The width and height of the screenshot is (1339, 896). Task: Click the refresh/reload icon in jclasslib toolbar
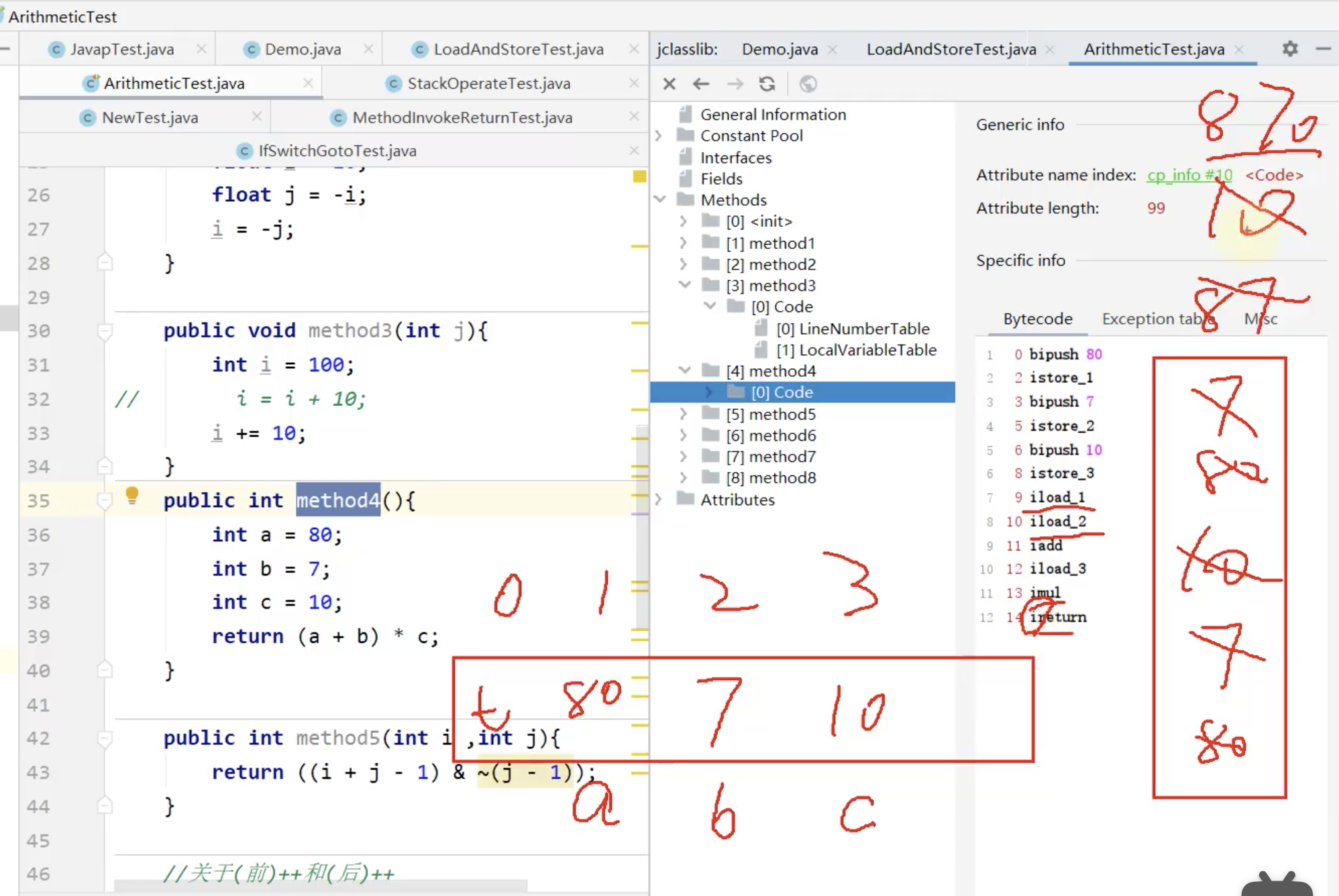click(x=767, y=83)
